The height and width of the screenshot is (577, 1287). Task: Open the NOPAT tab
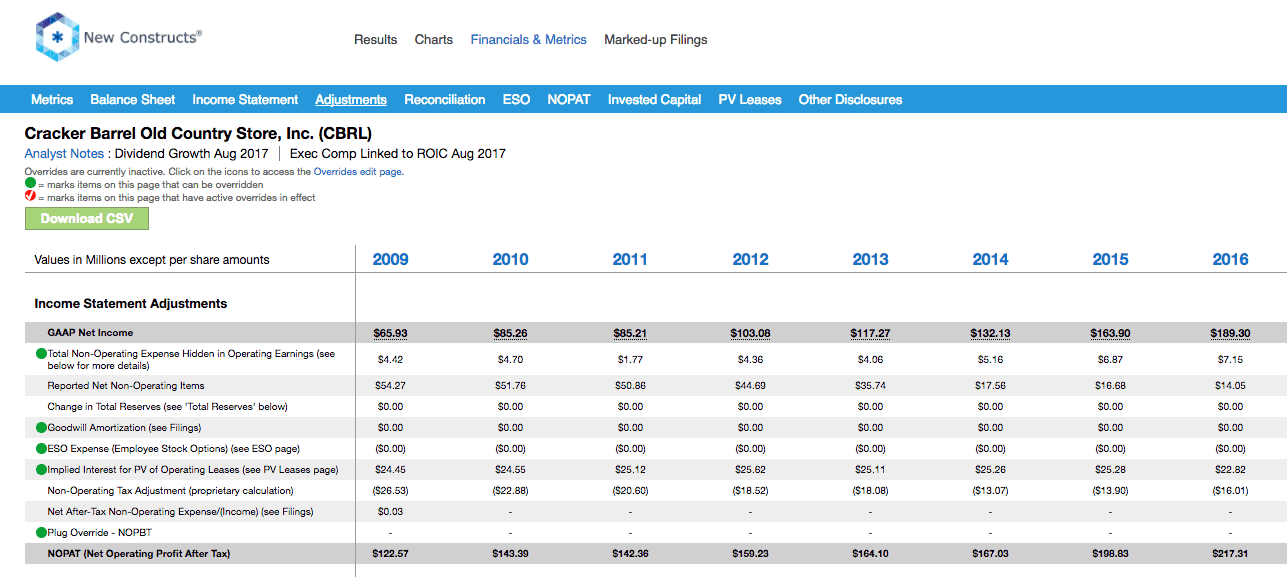pyautogui.click(x=569, y=100)
